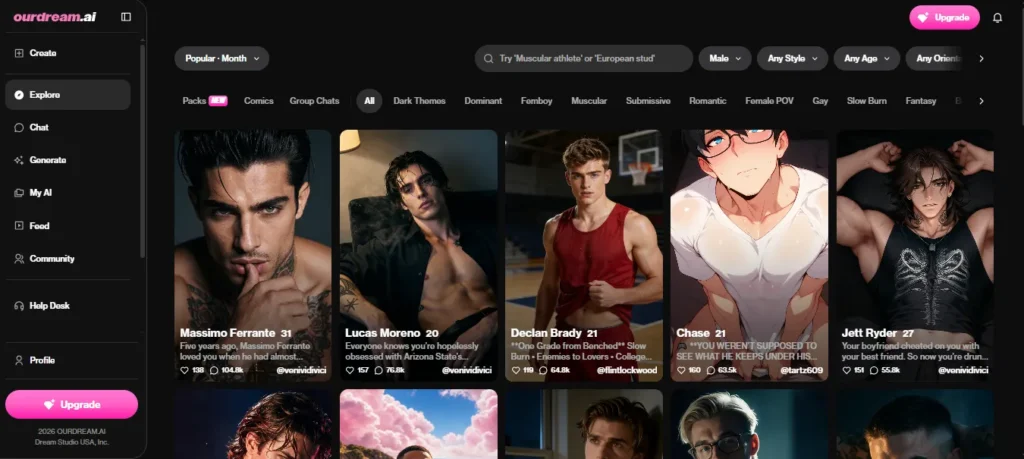This screenshot has width=1024, height=459.
Task: Open the Any Age filter dropdown
Action: [867, 58]
